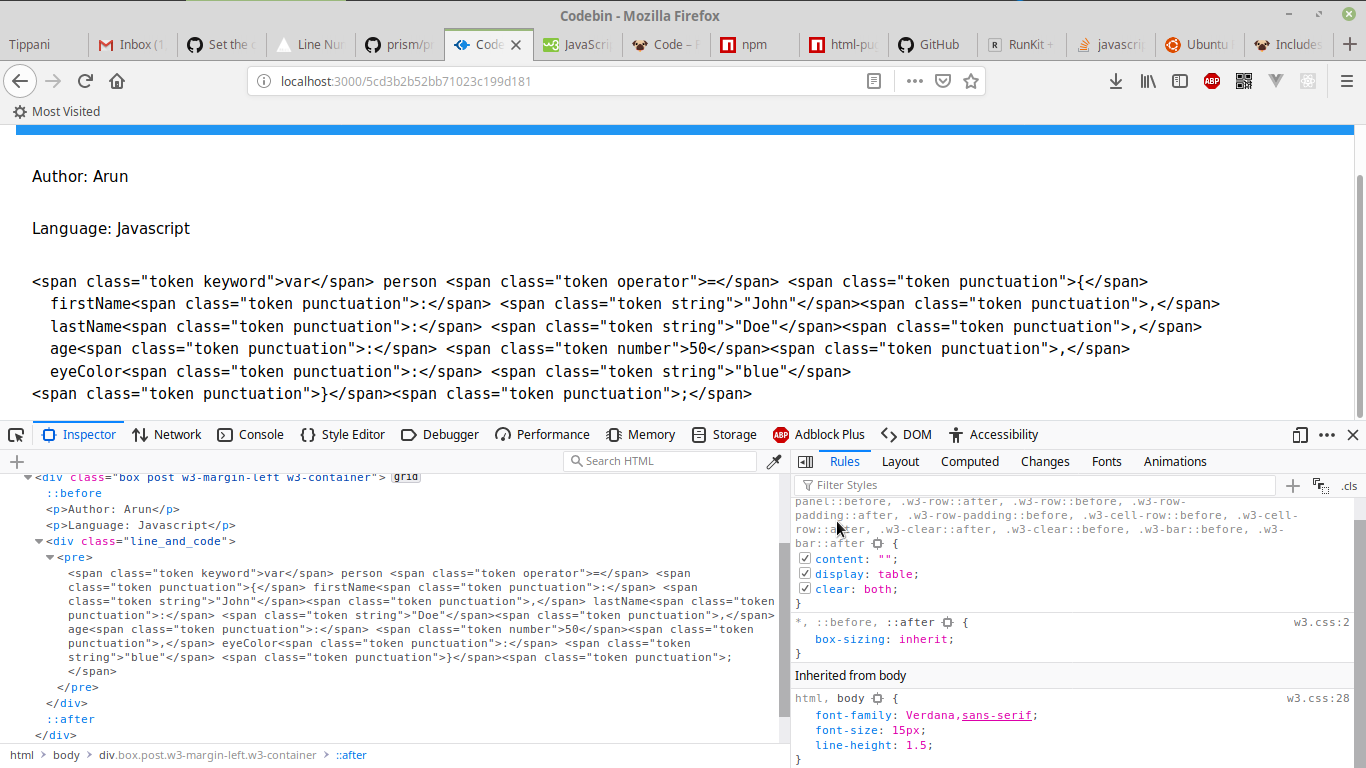Open the Firefox hamburger menu
The image size is (1366, 768).
point(1347,81)
